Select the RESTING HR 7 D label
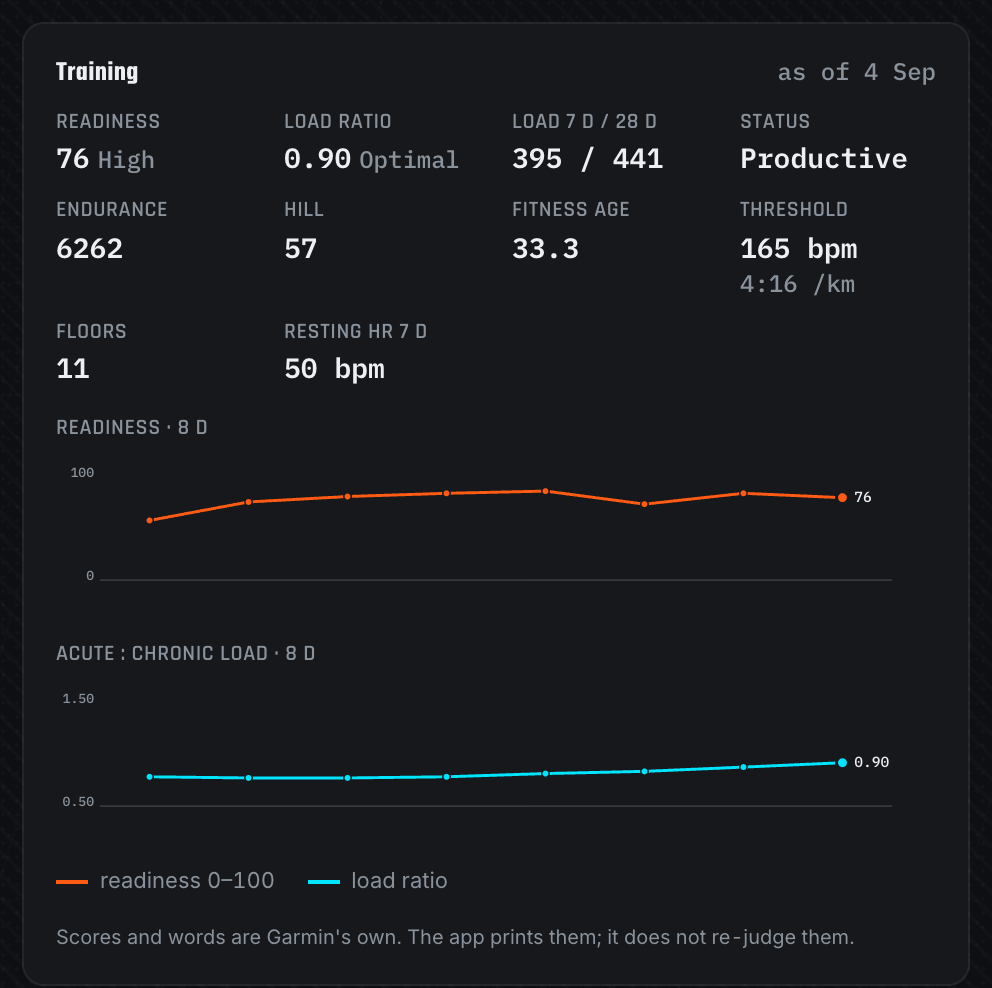 coord(356,331)
